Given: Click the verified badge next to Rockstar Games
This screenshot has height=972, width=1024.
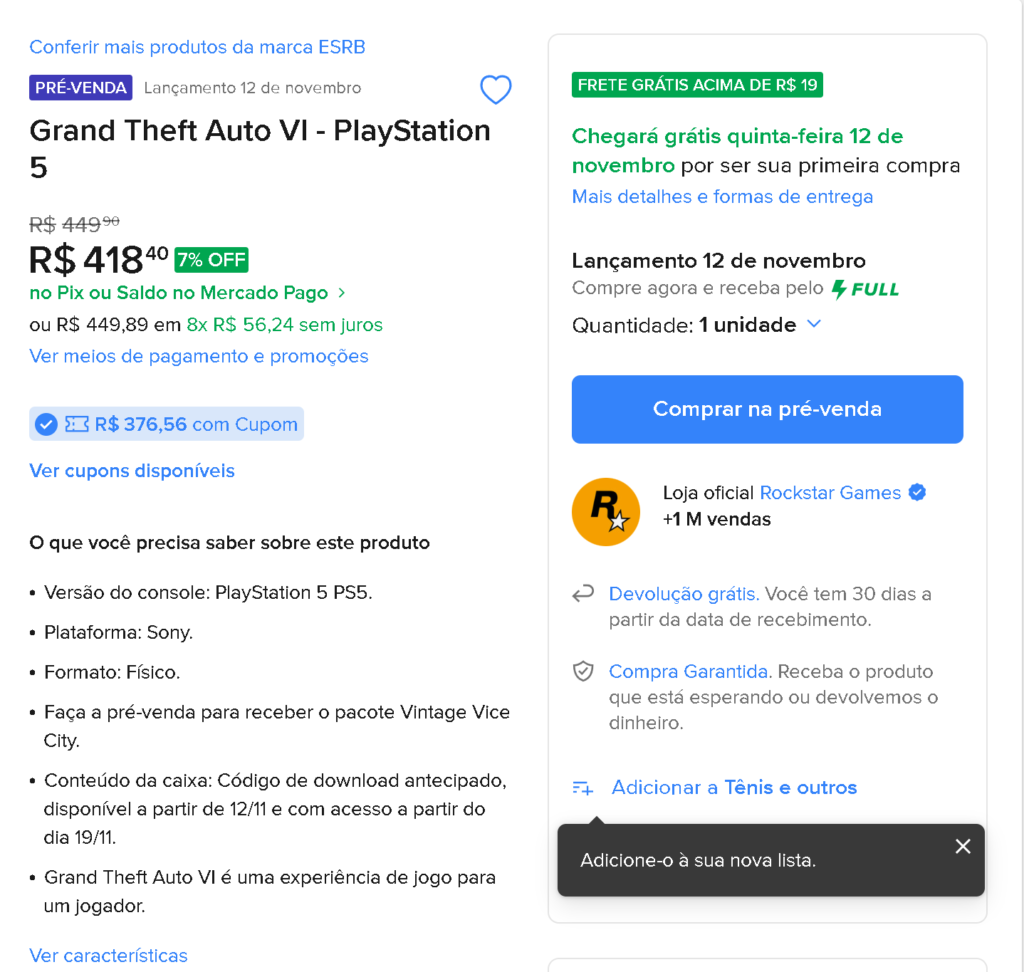Looking at the screenshot, I should (917, 493).
